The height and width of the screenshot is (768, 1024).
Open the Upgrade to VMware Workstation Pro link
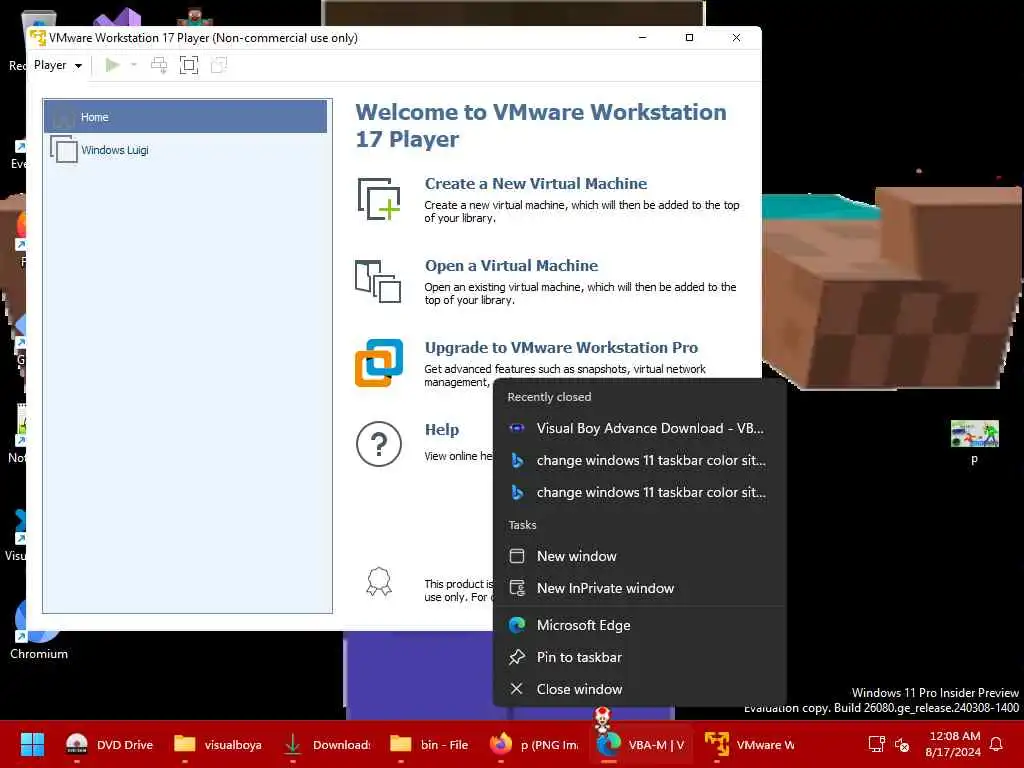click(x=561, y=347)
